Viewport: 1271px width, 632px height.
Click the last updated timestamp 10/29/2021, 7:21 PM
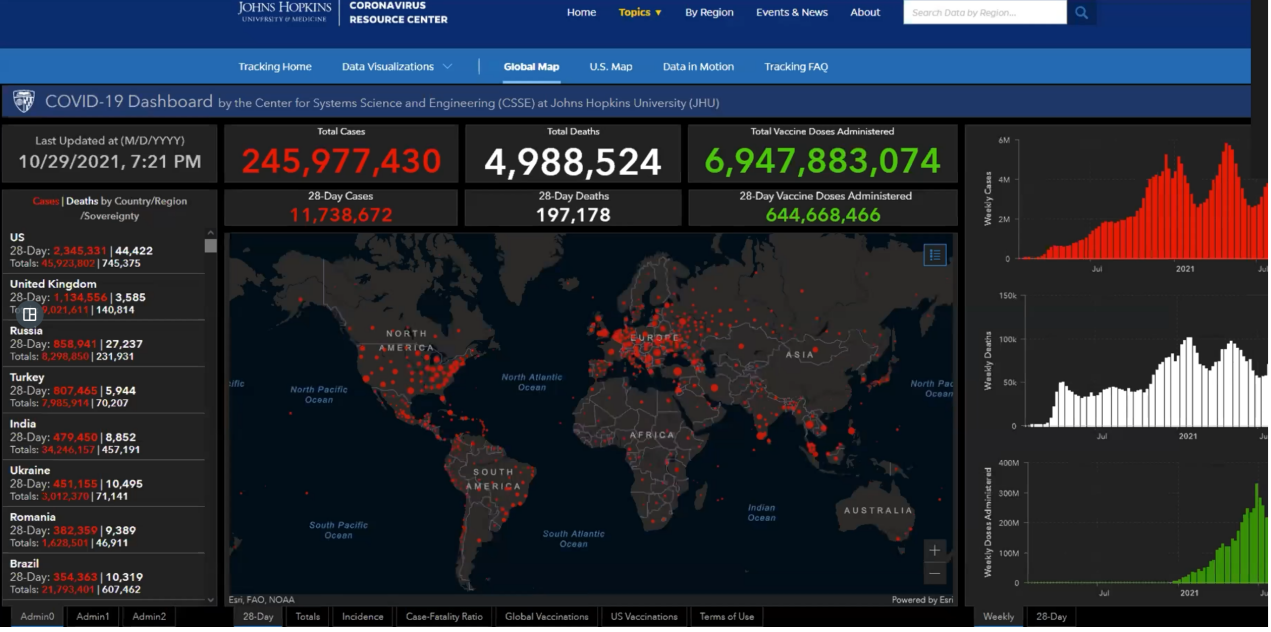(x=109, y=162)
